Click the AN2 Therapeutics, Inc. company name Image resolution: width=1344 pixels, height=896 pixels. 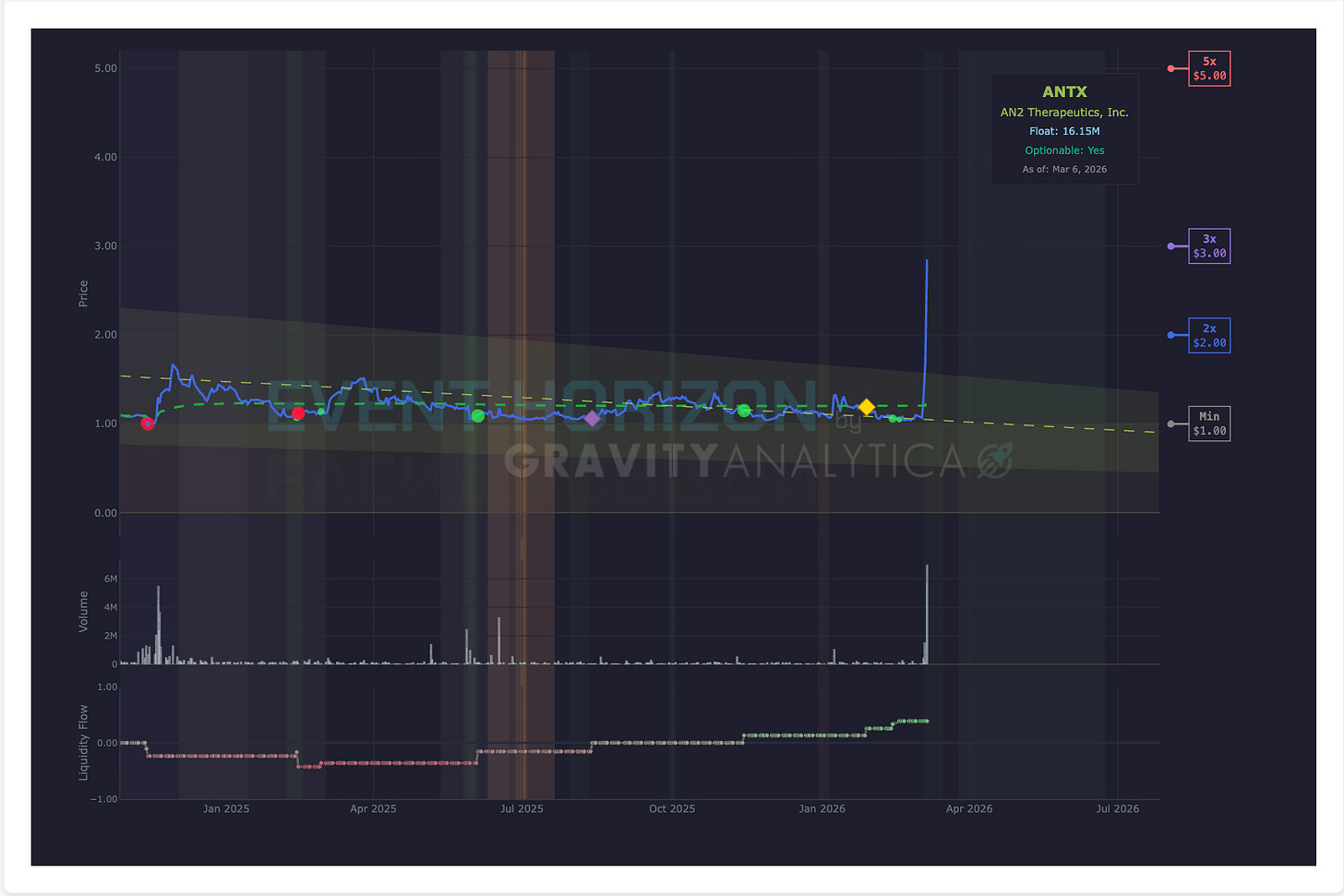coord(1064,113)
